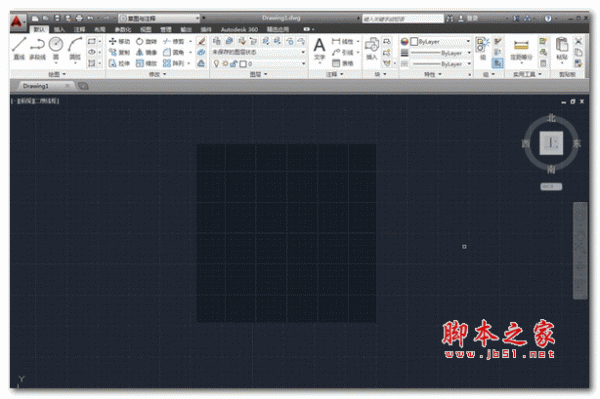This screenshot has height=399, width=600.
Task: Select the Text (文字) tool with large A
Action: pyautogui.click(x=319, y=49)
